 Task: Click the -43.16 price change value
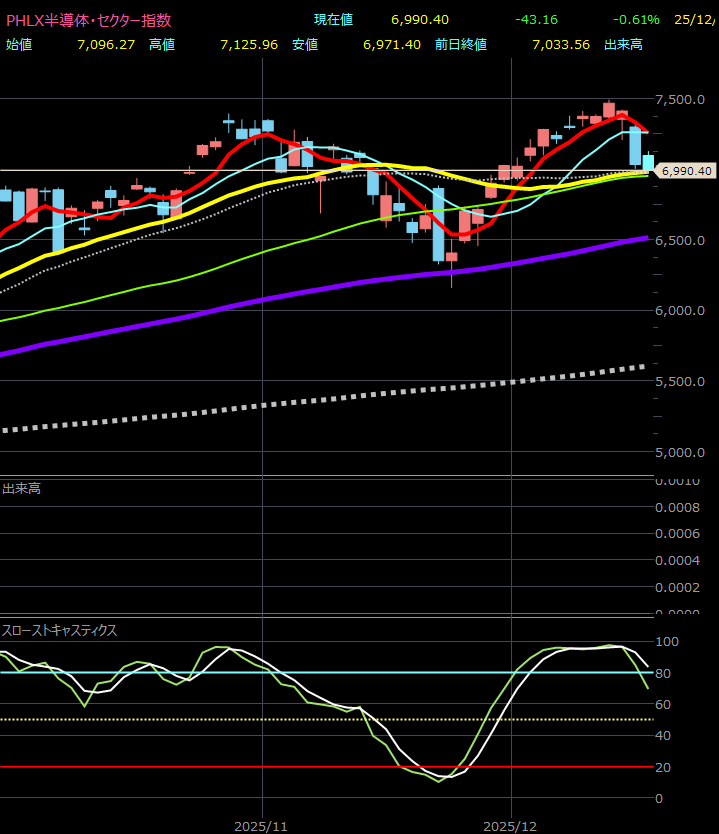(x=537, y=20)
